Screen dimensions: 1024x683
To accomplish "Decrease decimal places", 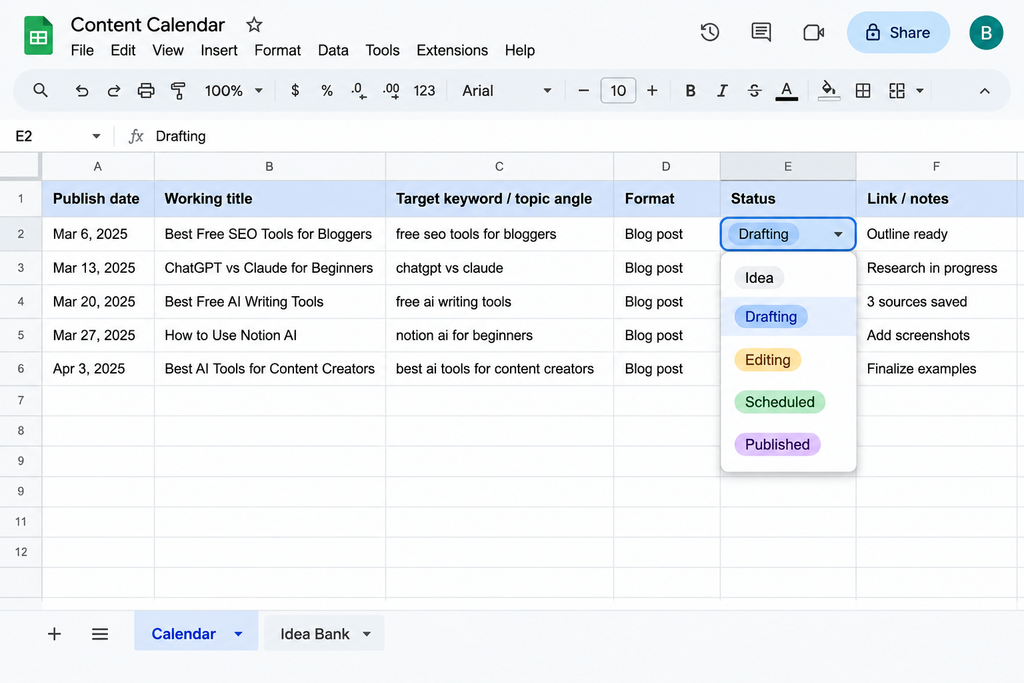I will (359, 91).
